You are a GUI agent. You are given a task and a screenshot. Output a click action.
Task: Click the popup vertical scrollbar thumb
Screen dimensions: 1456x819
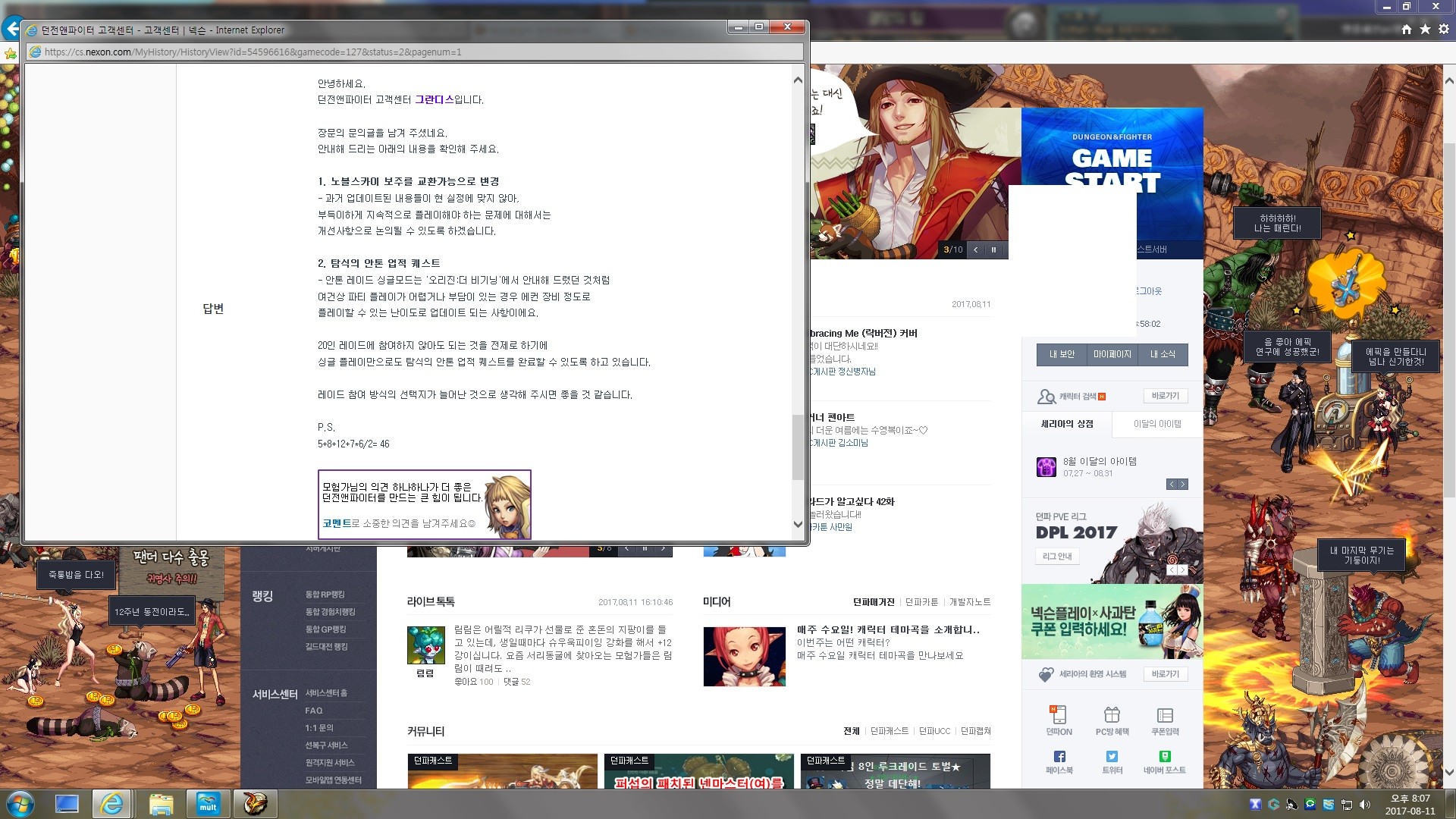[798, 447]
